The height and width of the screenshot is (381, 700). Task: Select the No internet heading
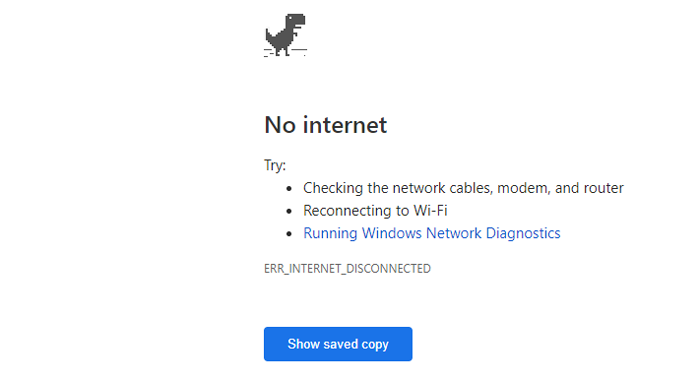tap(325, 125)
